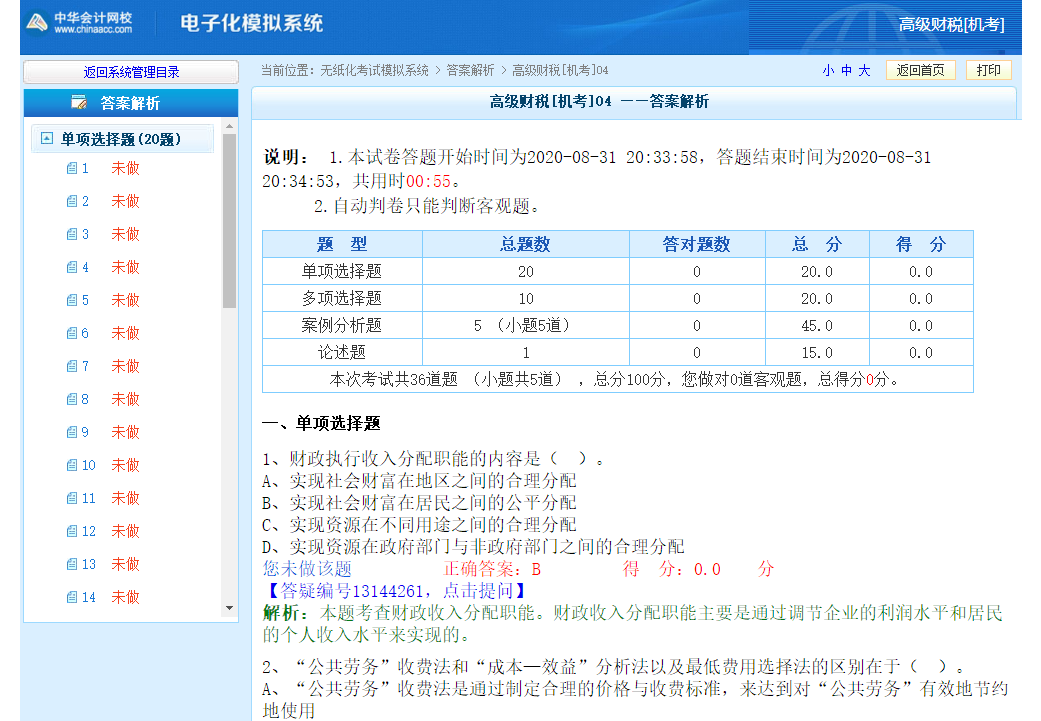The height and width of the screenshot is (721, 1041).
Task: Click the 题型 table header
Action: (342, 244)
